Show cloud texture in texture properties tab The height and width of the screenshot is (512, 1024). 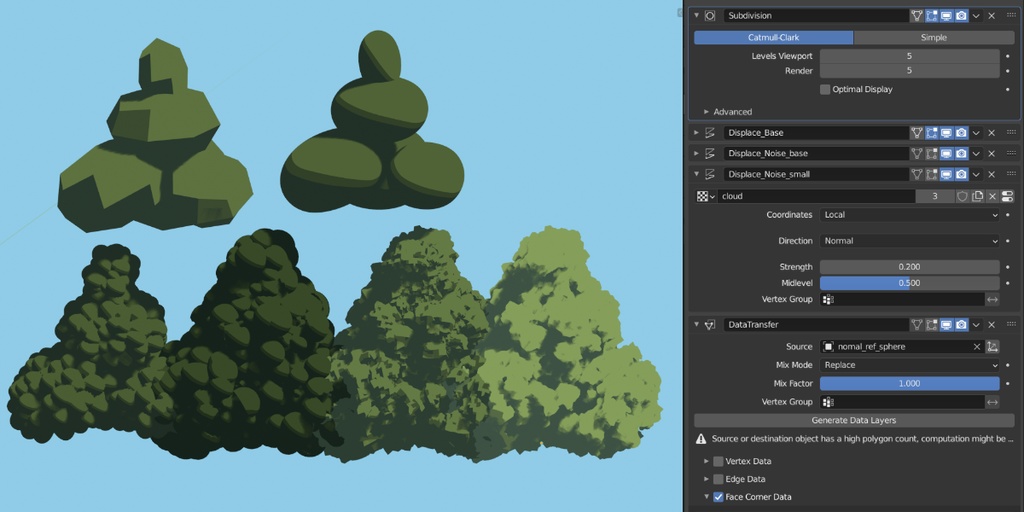coord(1006,196)
